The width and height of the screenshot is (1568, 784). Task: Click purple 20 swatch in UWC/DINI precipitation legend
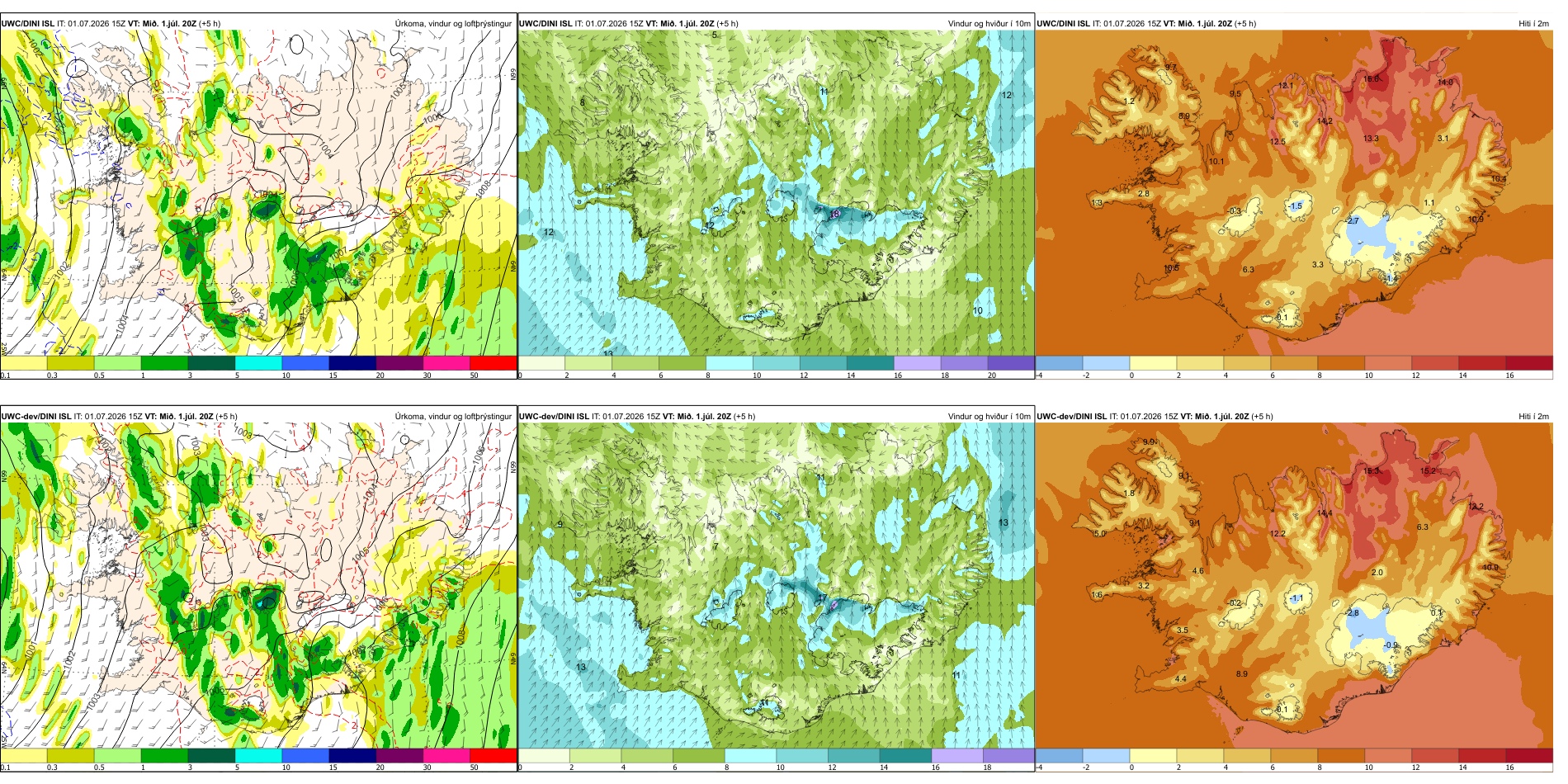point(399,363)
